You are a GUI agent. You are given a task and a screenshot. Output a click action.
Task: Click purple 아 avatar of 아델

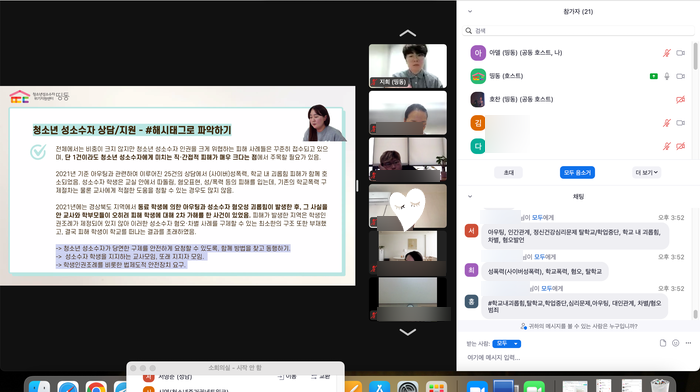tap(478, 53)
